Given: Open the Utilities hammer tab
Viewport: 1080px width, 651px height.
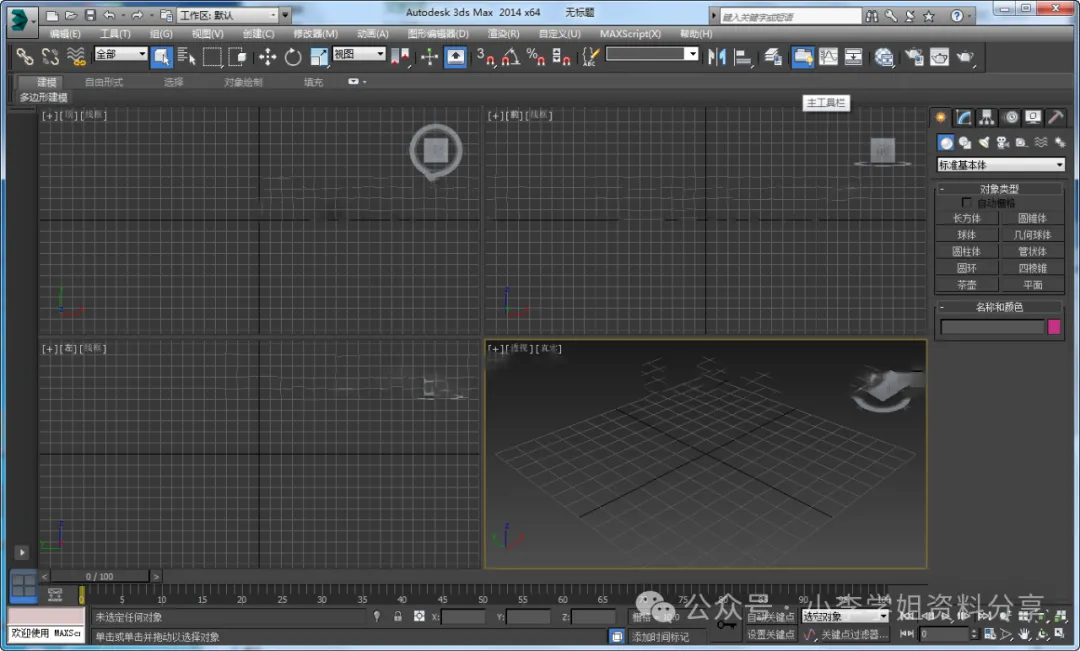Looking at the screenshot, I should (x=1055, y=118).
